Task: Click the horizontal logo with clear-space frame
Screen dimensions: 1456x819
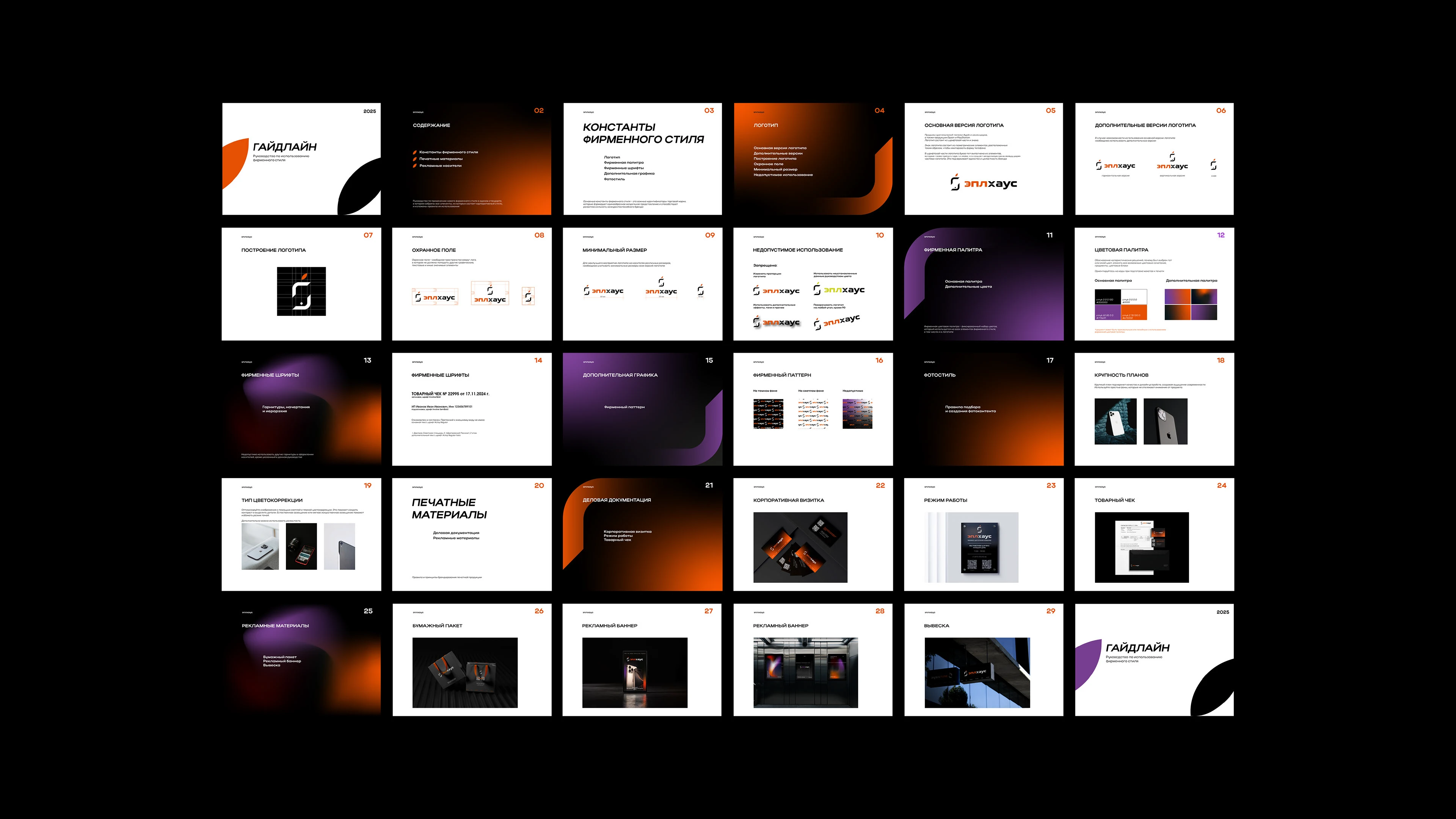Action: point(435,297)
